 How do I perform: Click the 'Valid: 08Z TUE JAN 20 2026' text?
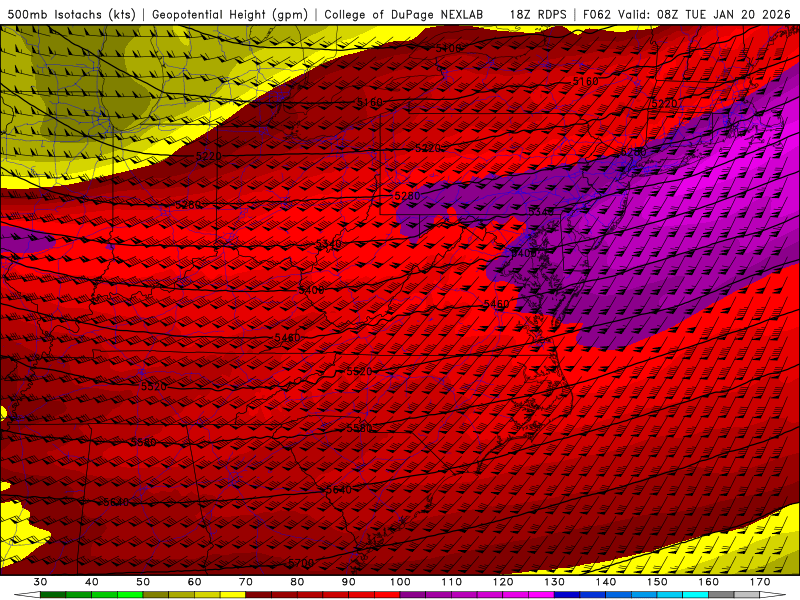coord(704,14)
